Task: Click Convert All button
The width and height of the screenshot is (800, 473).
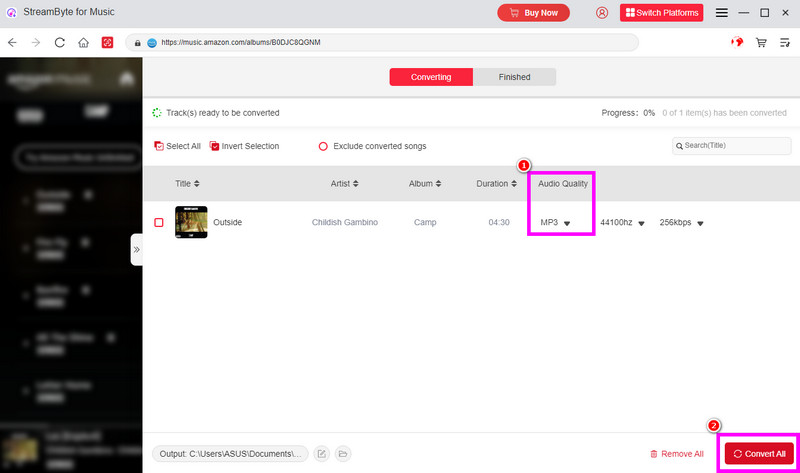Action: click(x=759, y=454)
